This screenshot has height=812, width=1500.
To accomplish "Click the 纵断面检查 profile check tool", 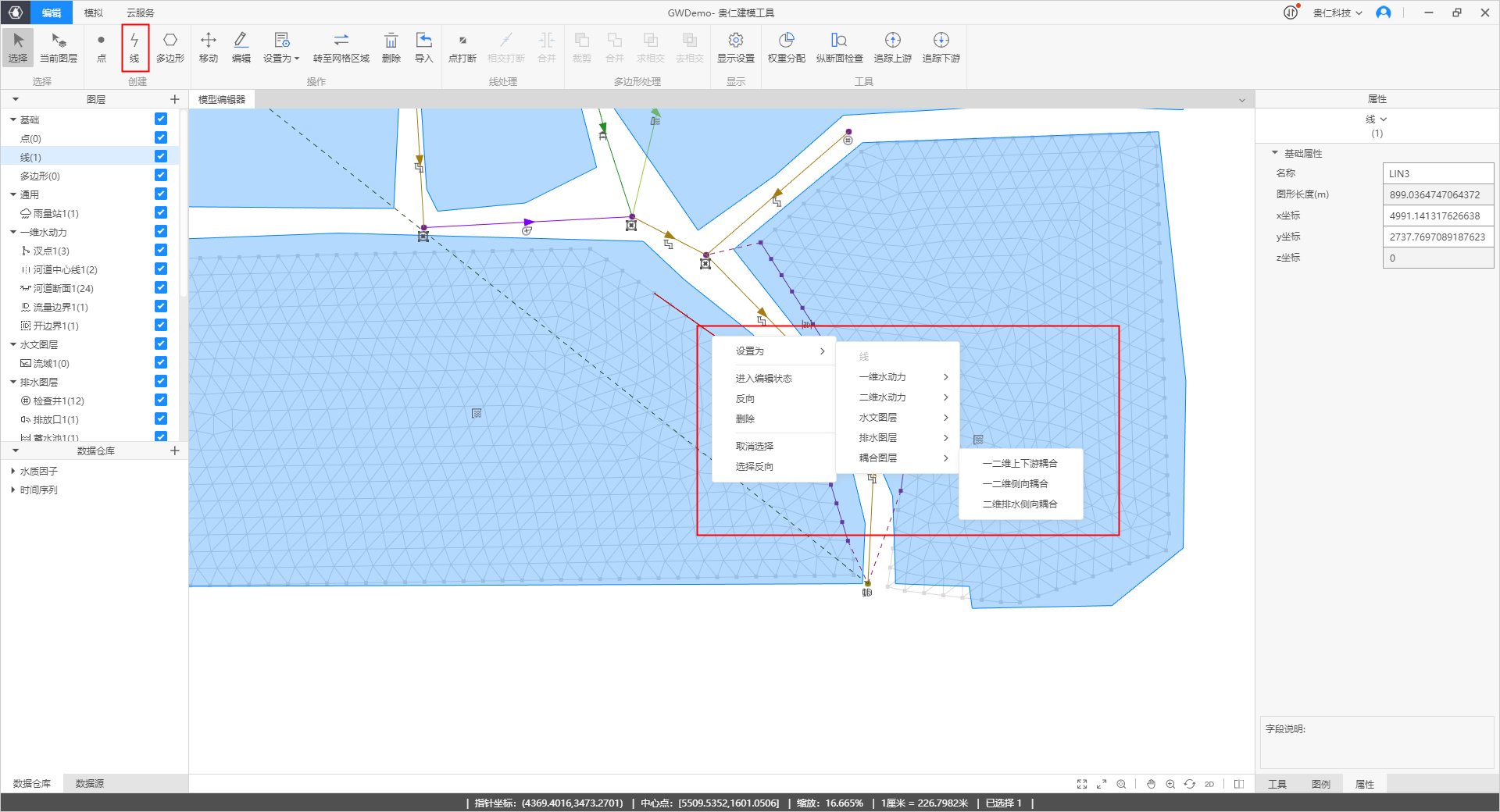I will (839, 47).
